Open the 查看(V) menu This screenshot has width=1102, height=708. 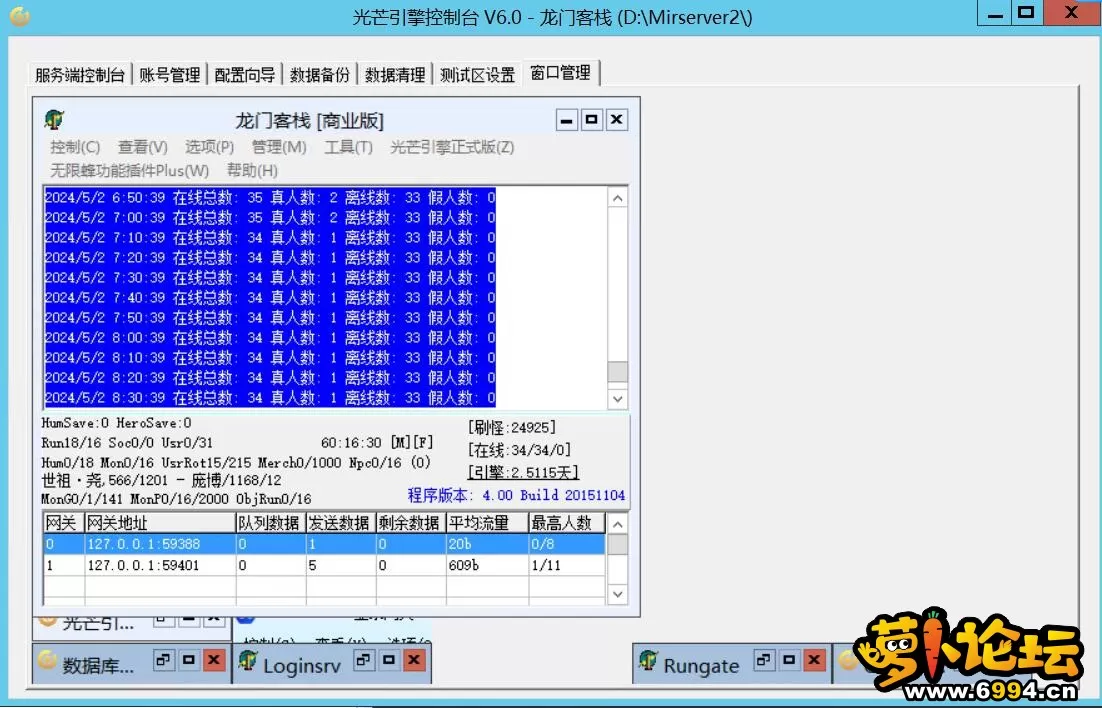click(143, 147)
